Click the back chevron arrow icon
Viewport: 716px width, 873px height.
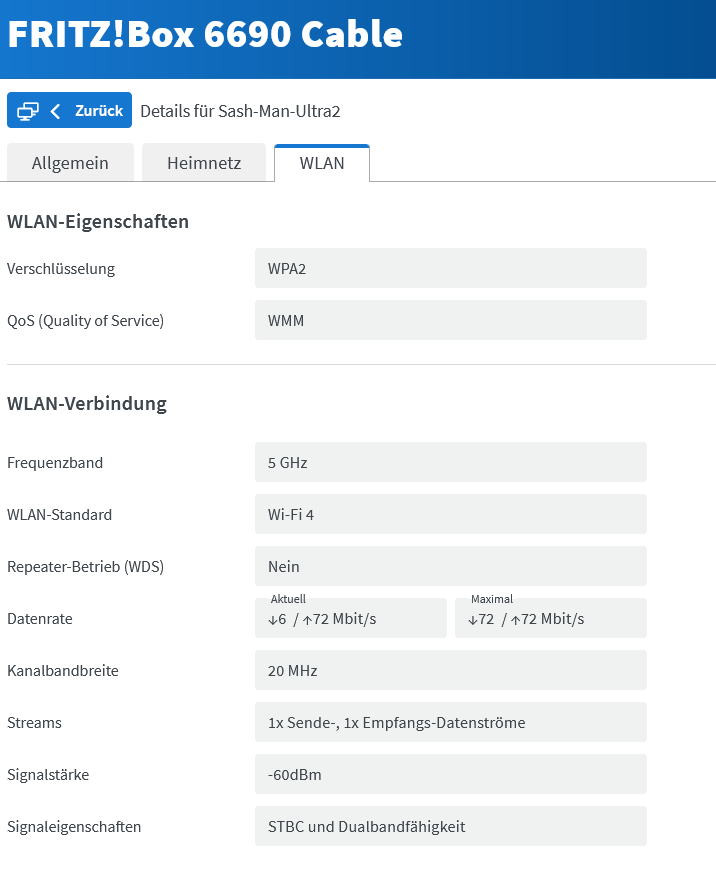tap(55, 111)
